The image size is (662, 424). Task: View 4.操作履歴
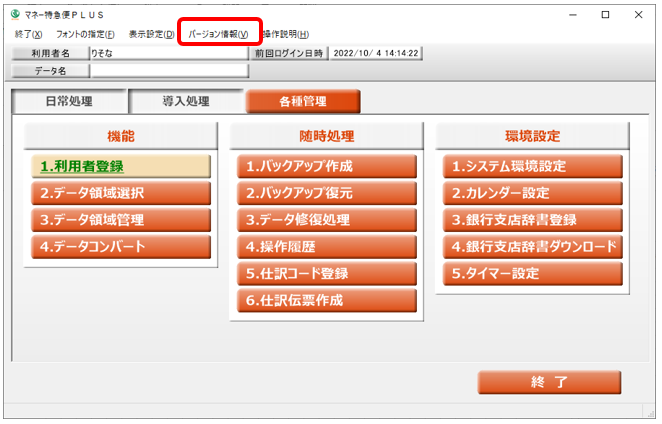327,247
